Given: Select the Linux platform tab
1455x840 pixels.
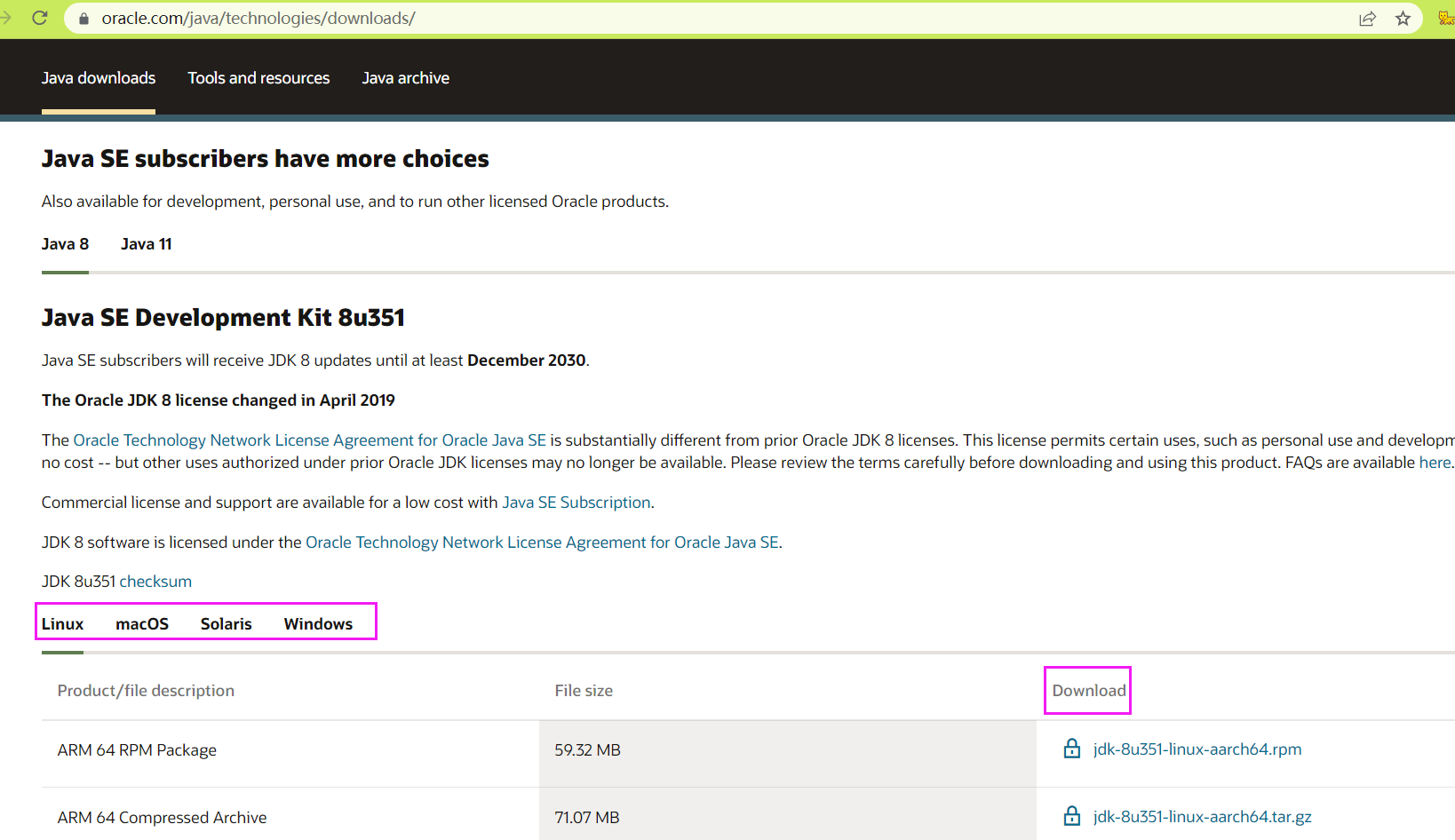Looking at the screenshot, I should click(x=62, y=624).
